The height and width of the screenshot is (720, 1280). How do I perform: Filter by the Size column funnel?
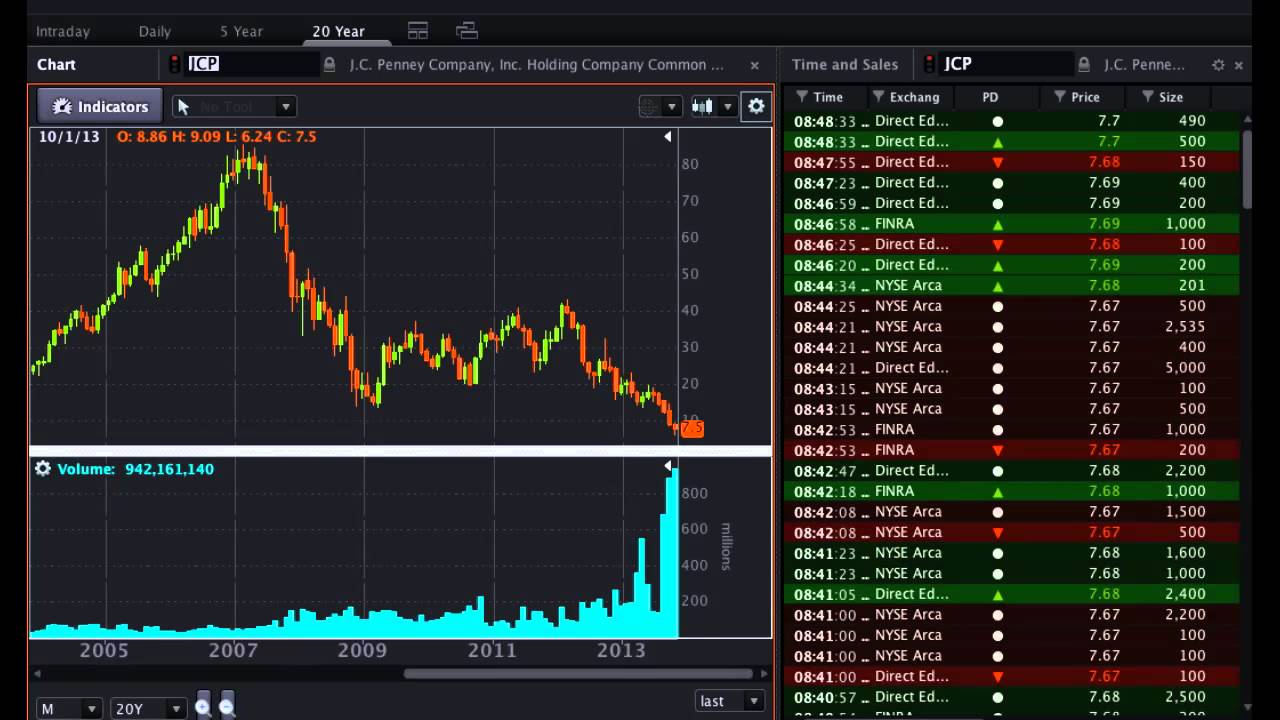click(x=1148, y=97)
